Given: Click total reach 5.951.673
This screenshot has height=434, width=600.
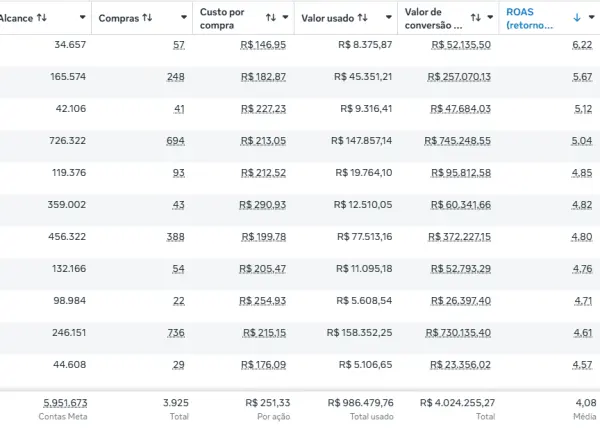Looking at the screenshot, I should (x=65, y=403).
